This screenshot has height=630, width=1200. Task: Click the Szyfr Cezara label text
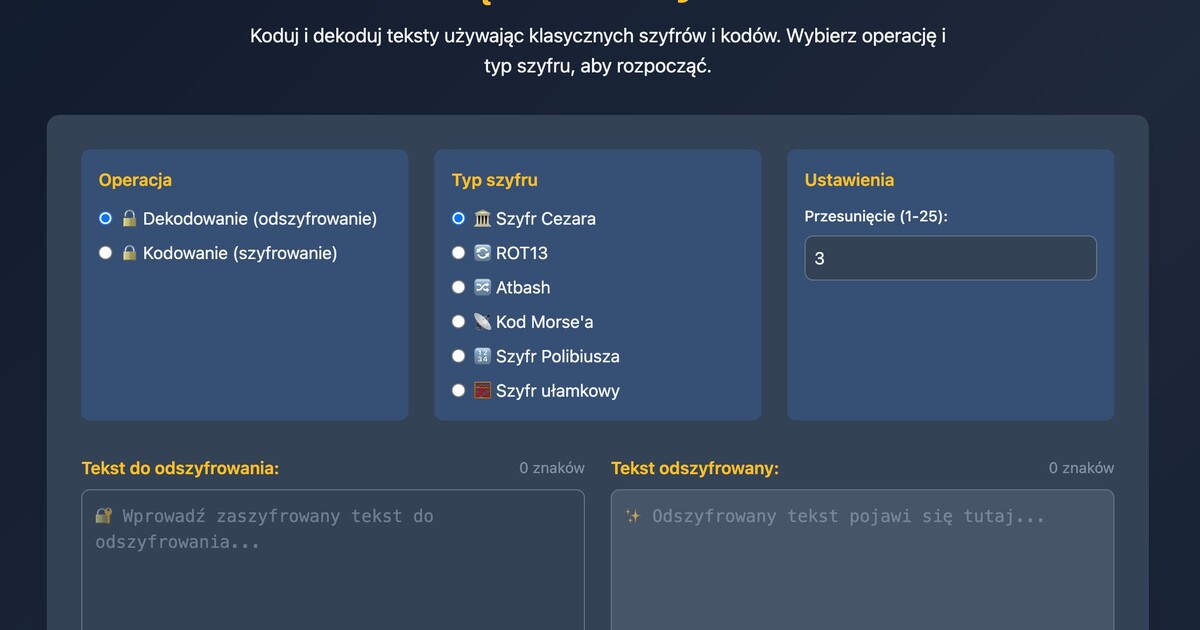click(546, 218)
